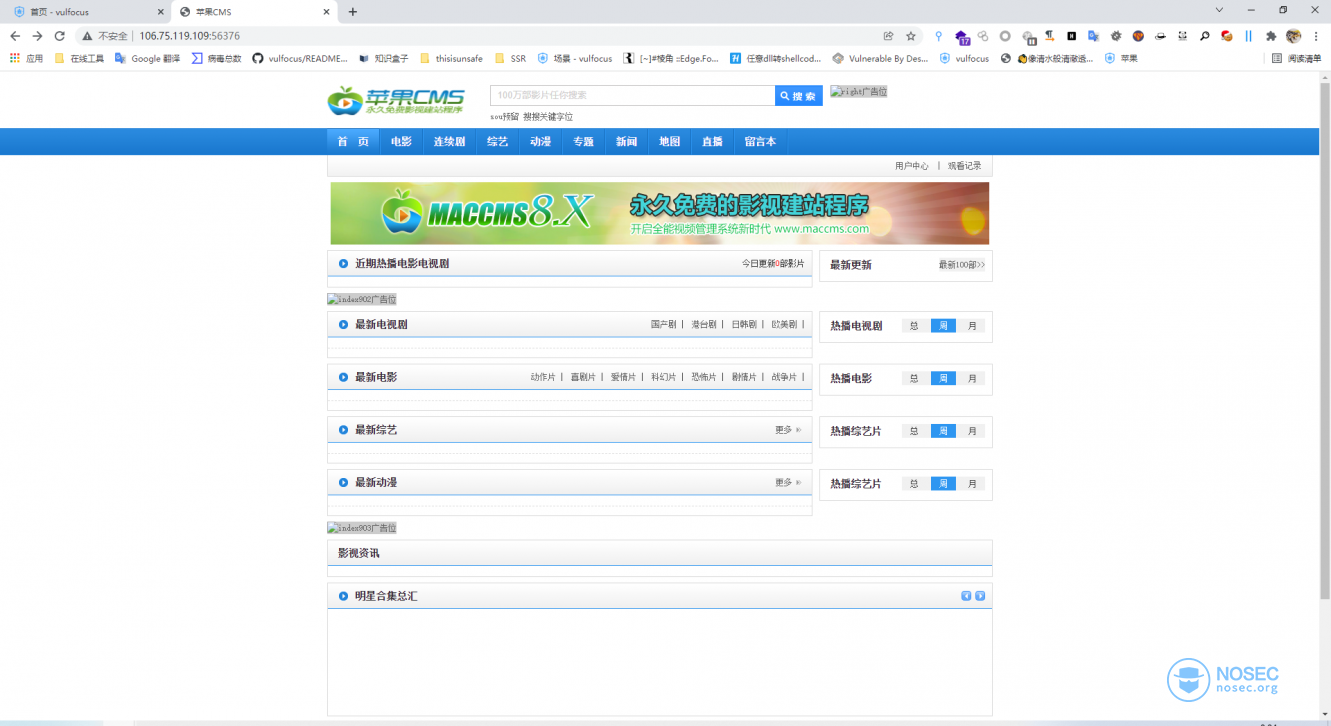Open the 电影 navigation item
This screenshot has height=726, width=1331.
(401, 142)
